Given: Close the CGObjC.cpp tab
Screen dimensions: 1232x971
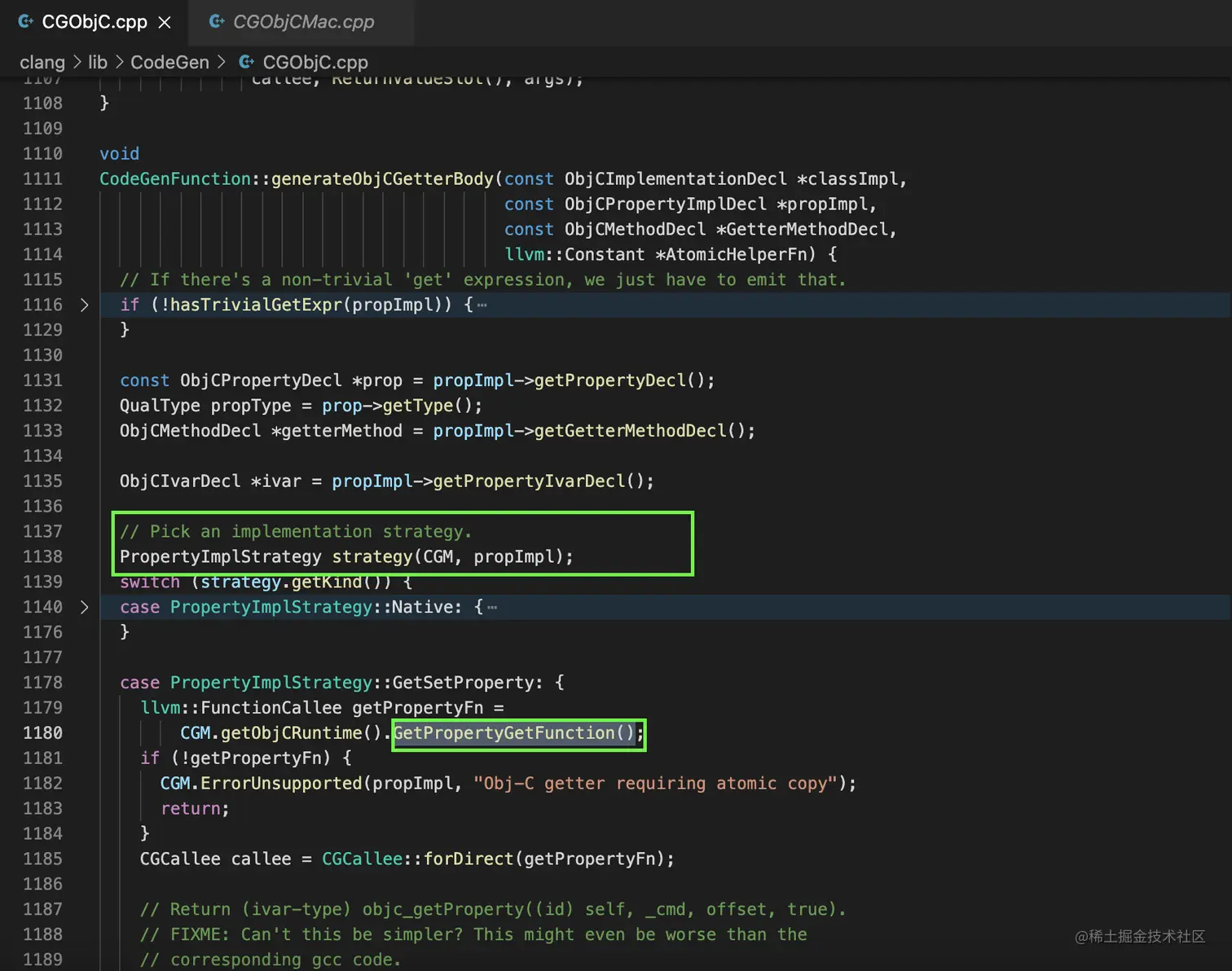Looking at the screenshot, I should coord(165,22).
